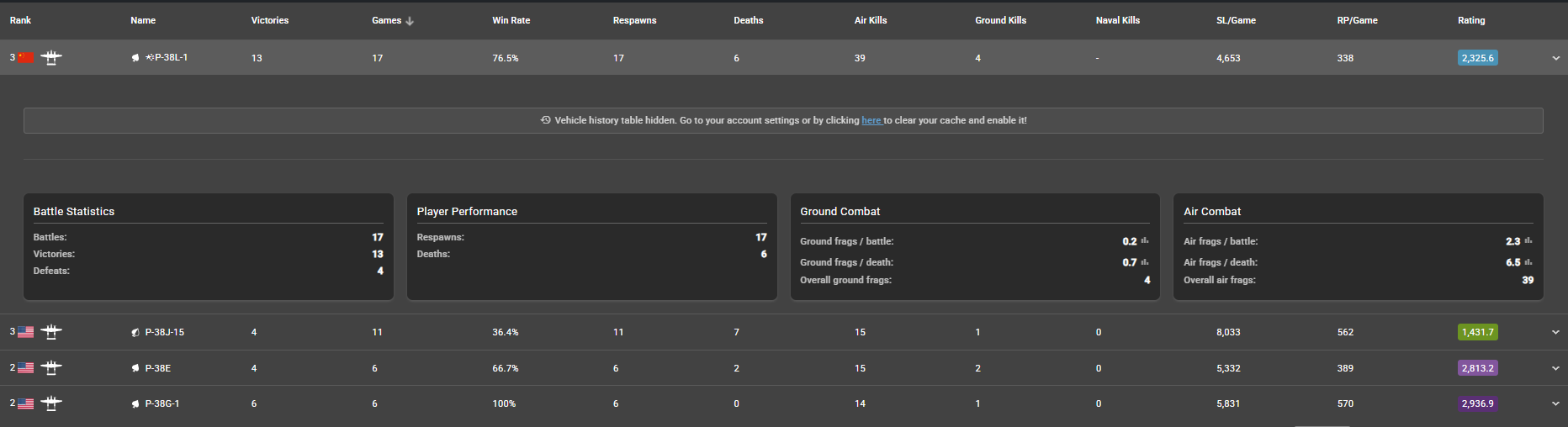Image resolution: width=1568 pixels, height=427 pixels.
Task: Expand the P-38G-1 row details
Action: coord(1555,403)
